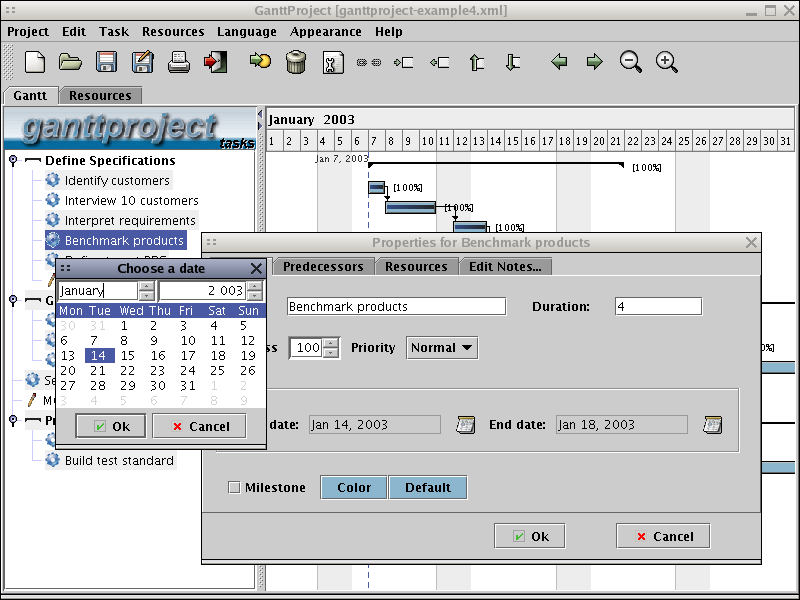800x600 pixels.
Task: Click the link tasks chain icon
Action: click(x=369, y=62)
